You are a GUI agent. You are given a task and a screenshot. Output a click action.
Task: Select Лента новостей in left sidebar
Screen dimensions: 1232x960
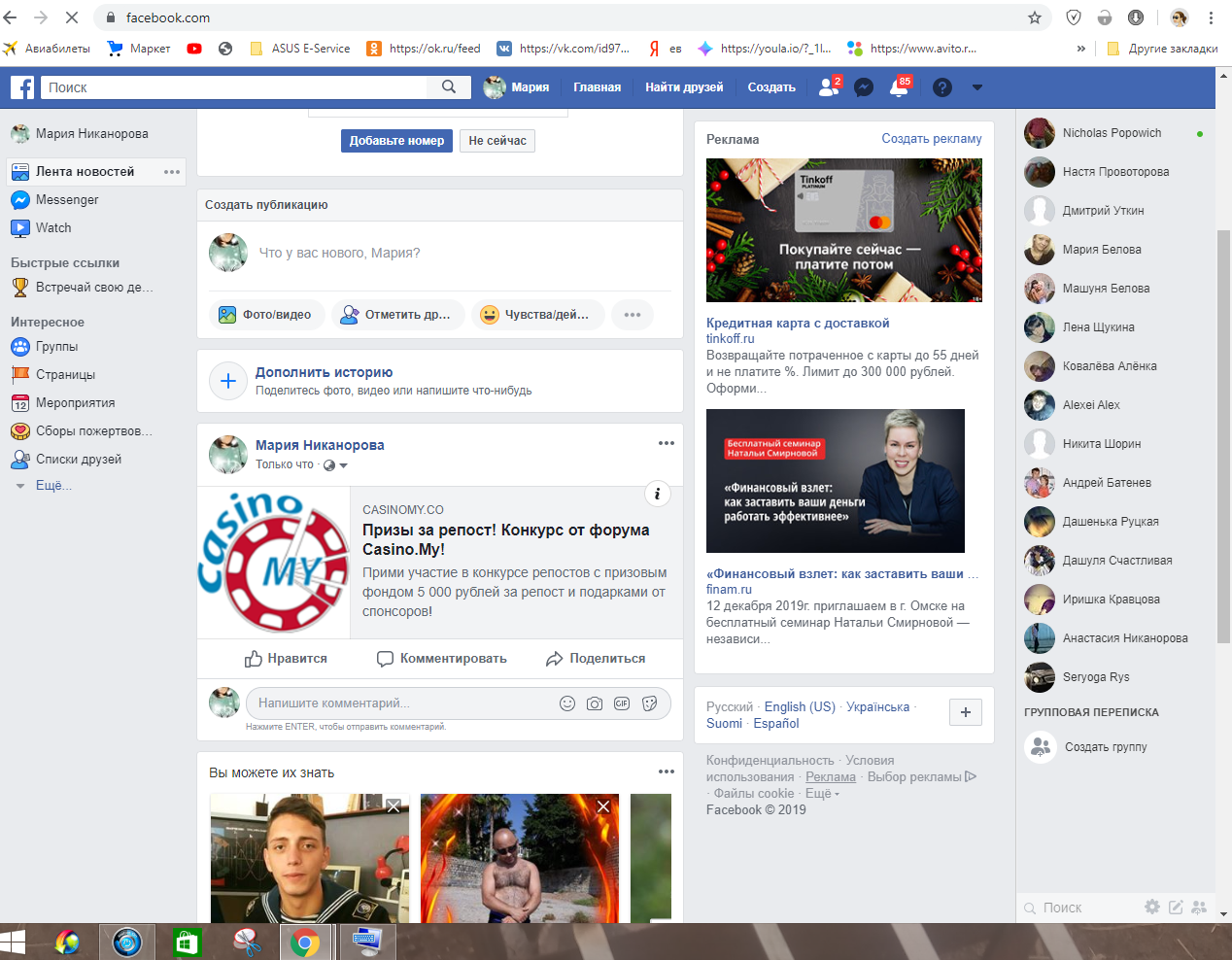click(85, 172)
